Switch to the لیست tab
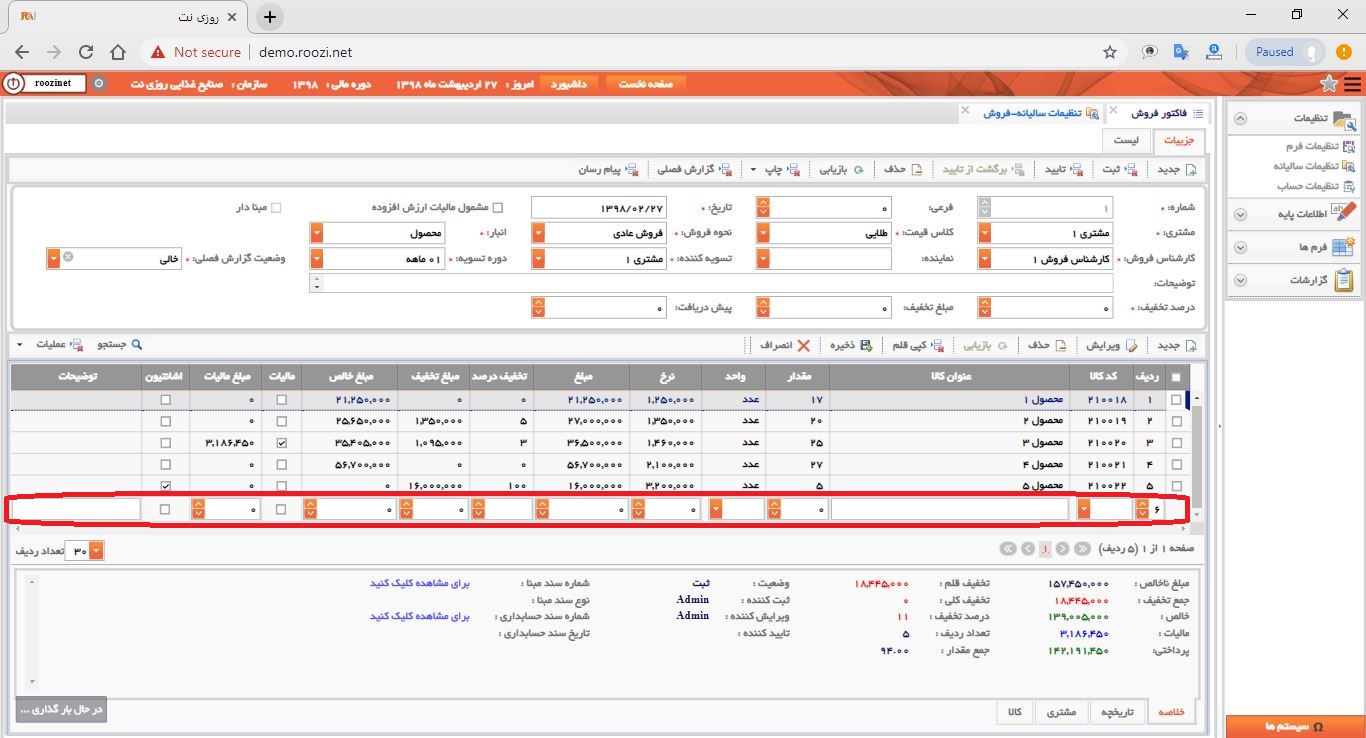This screenshot has width=1366, height=738. 1127,141
